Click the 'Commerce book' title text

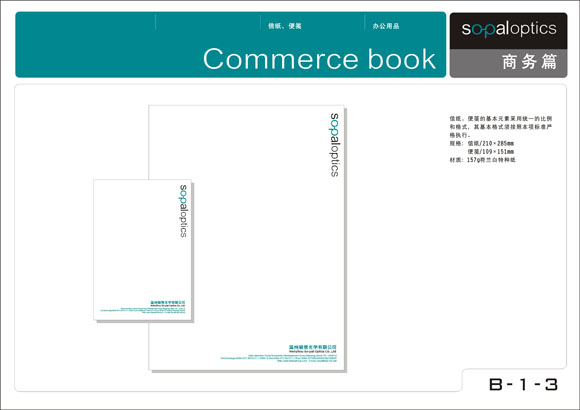(x=320, y=59)
